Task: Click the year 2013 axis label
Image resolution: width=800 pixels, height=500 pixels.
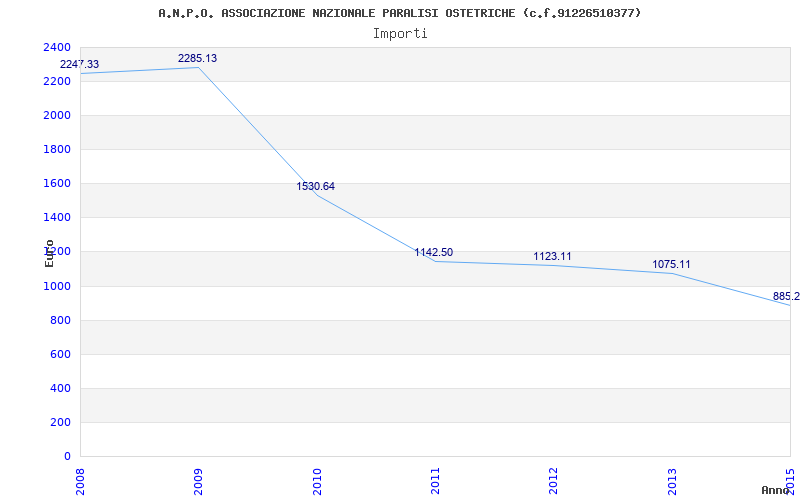Action: [x=672, y=480]
